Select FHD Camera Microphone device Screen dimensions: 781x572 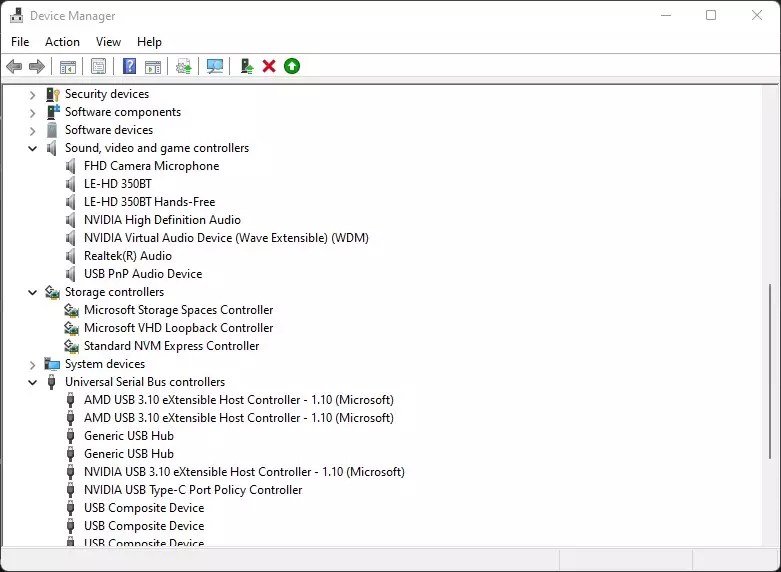151,166
